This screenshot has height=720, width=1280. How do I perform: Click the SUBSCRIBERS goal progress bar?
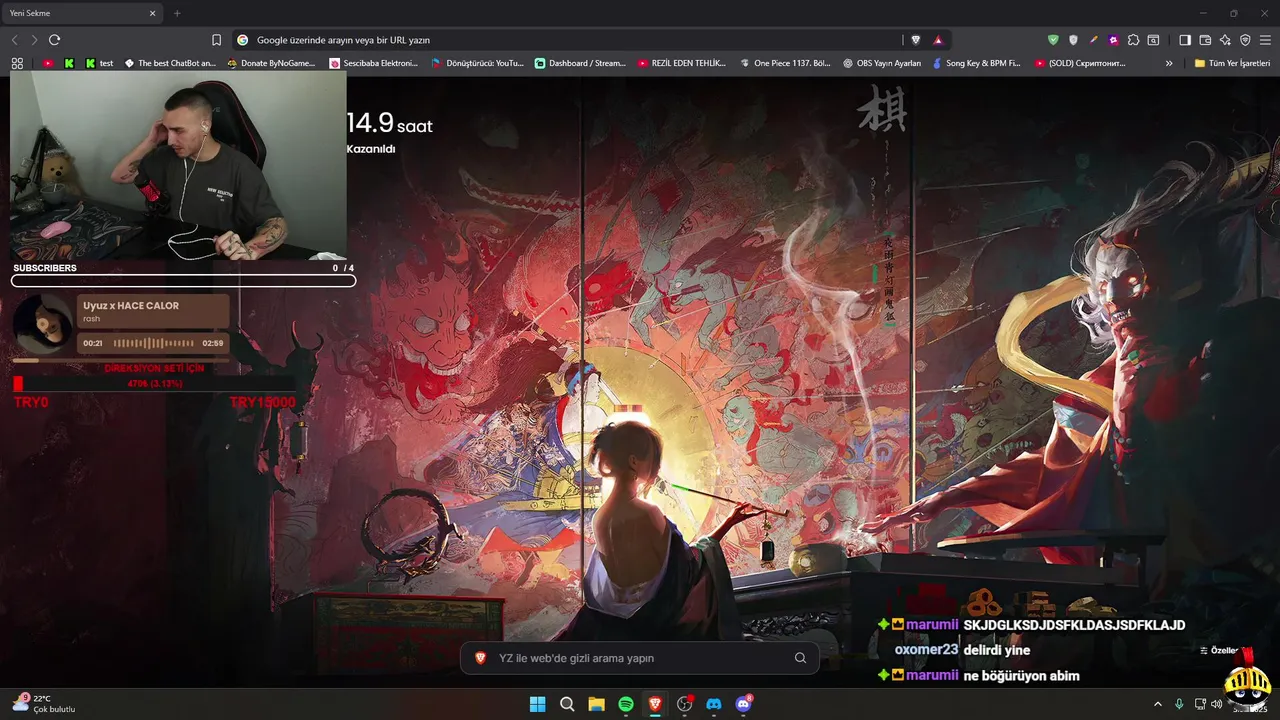(183, 281)
